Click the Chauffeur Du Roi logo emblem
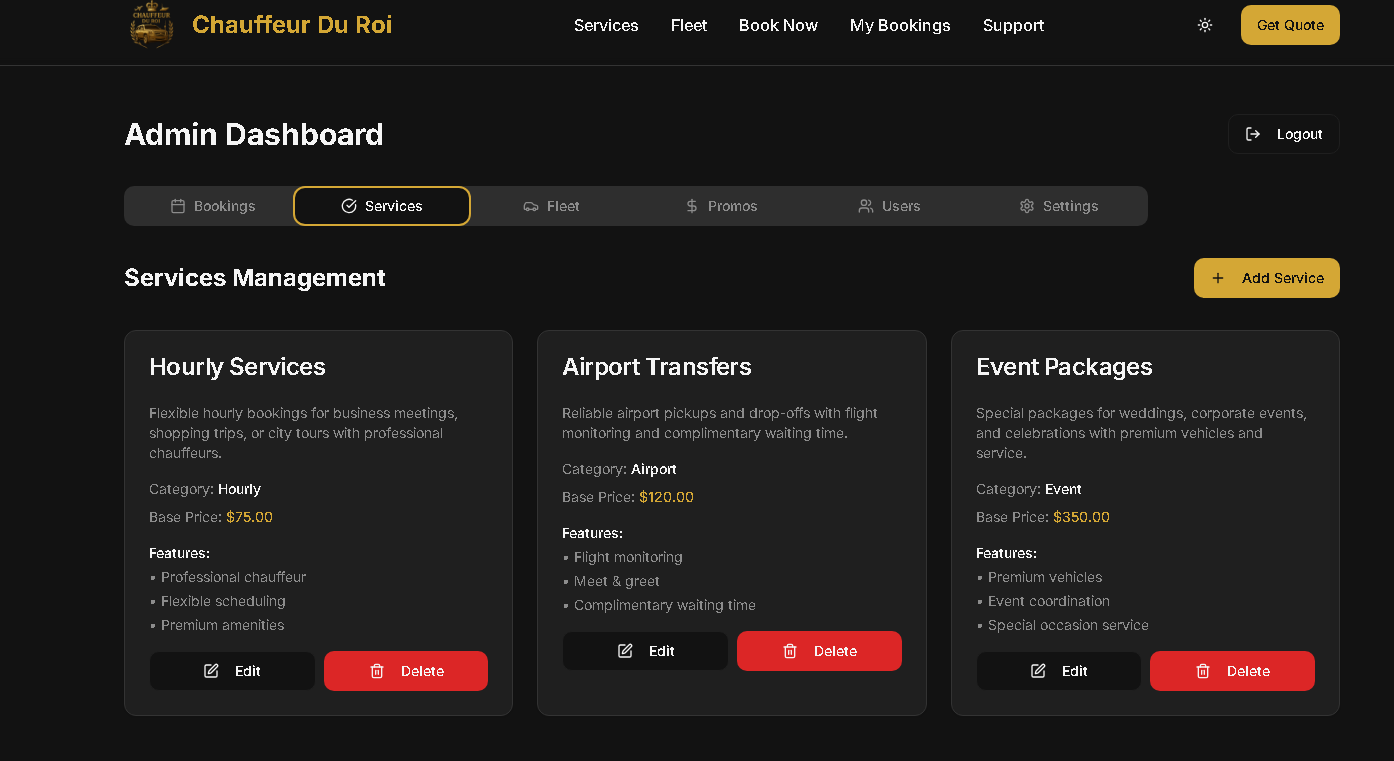Screen dimensions: 1394x761 tap(152, 25)
